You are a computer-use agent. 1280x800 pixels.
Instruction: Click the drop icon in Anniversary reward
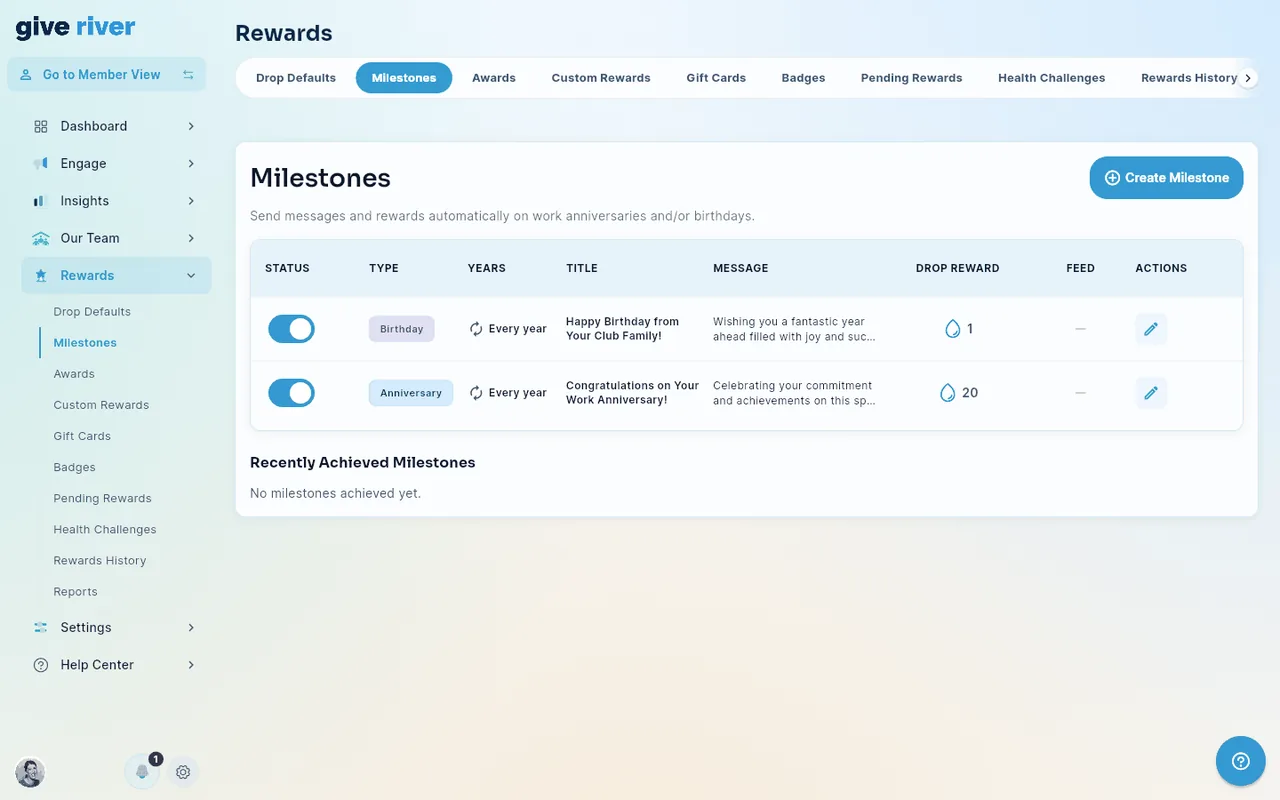pyautogui.click(x=948, y=393)
